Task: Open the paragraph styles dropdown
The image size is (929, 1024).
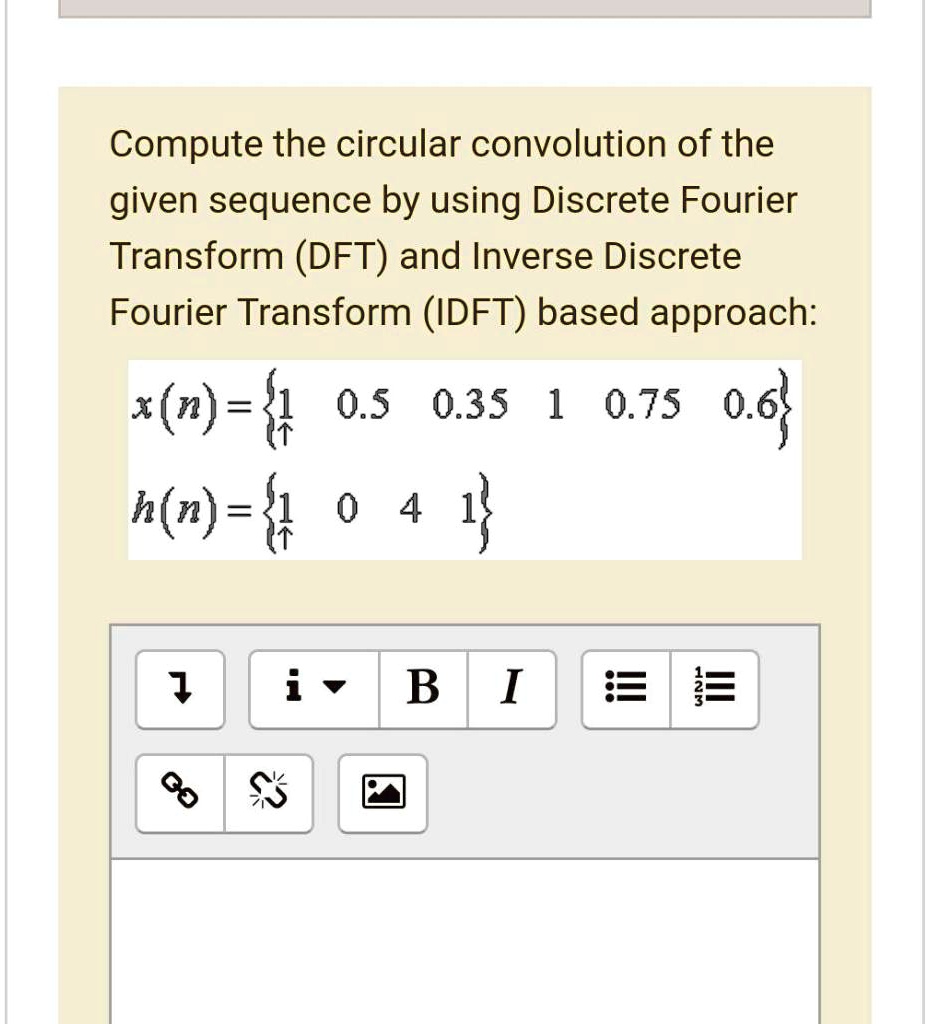Action: click(314, 689)
